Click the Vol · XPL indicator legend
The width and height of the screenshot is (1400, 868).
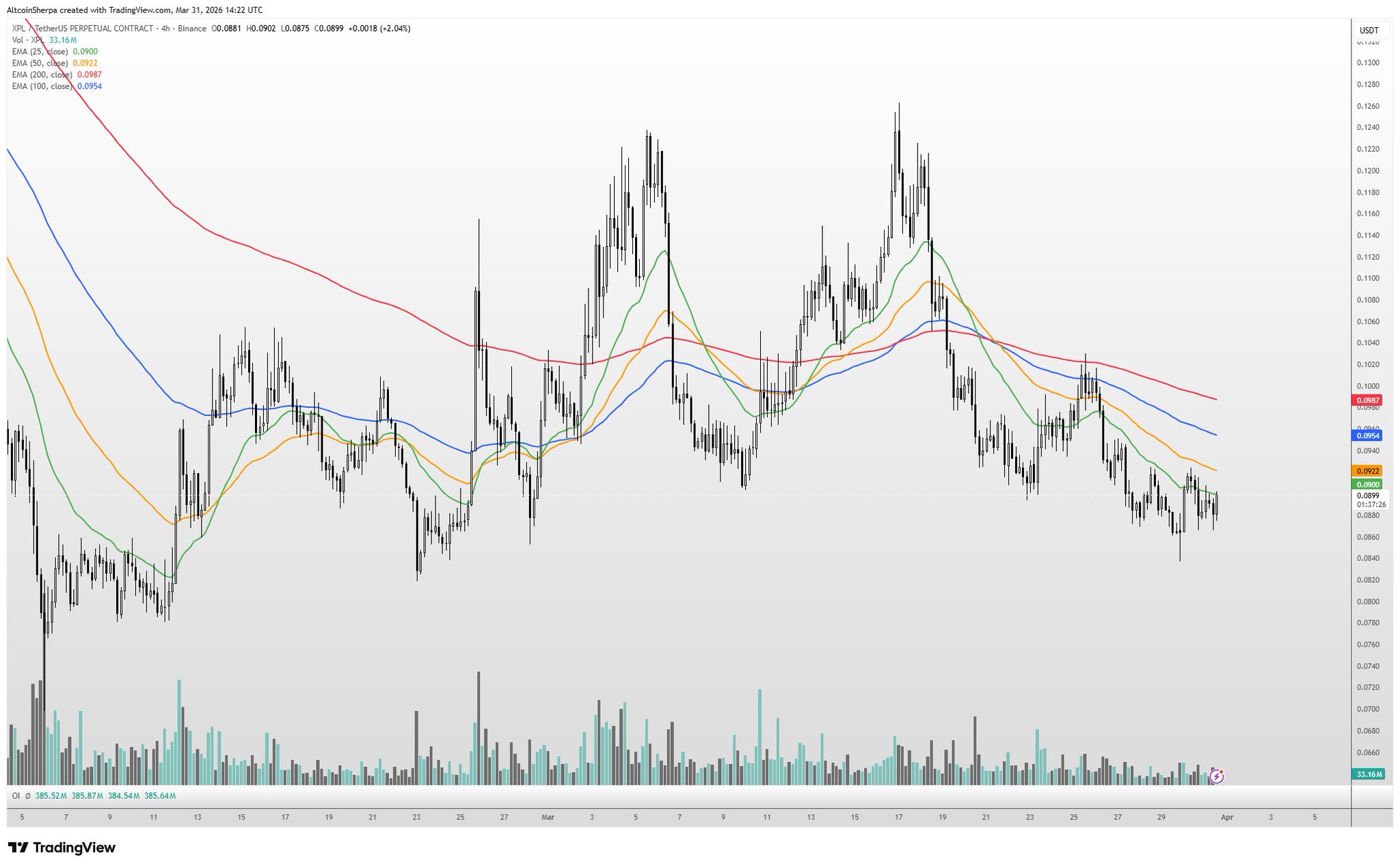coord(28,40)
